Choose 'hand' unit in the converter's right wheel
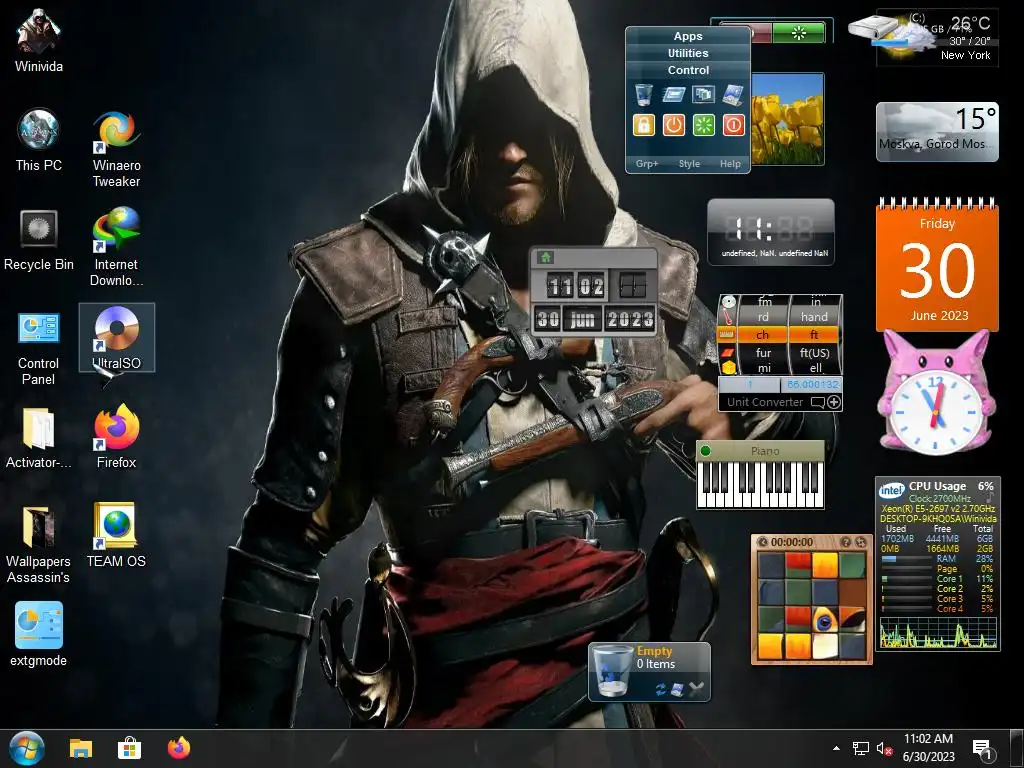1024x768 pixels. tap(814, 317)
